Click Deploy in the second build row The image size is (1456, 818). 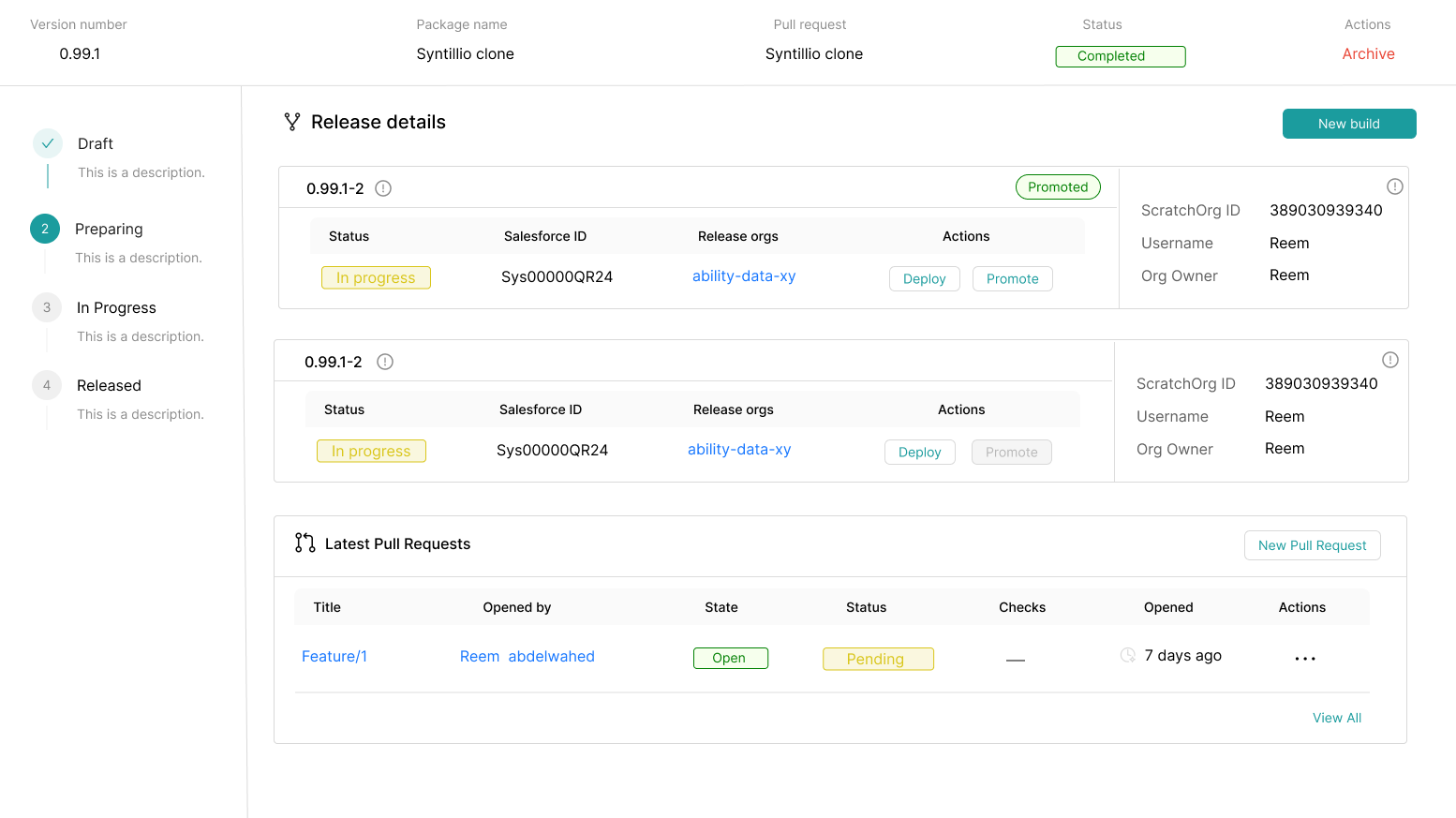pos(919,453)
